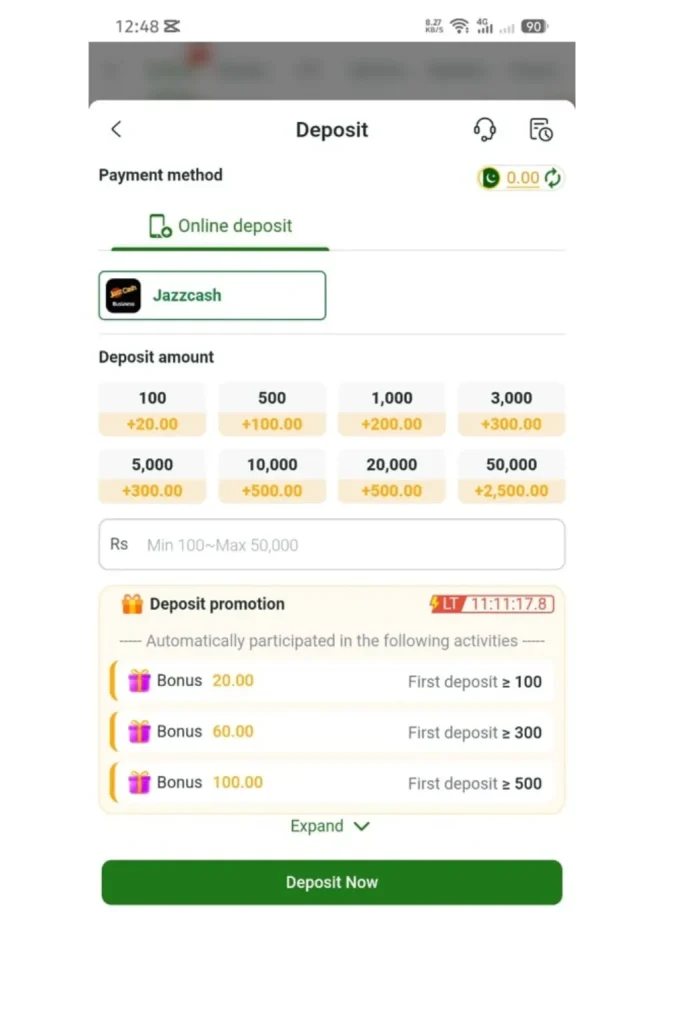This screenshot has width=683, height=1024.
Task: Open transaction history record icon
Action: 541,129
